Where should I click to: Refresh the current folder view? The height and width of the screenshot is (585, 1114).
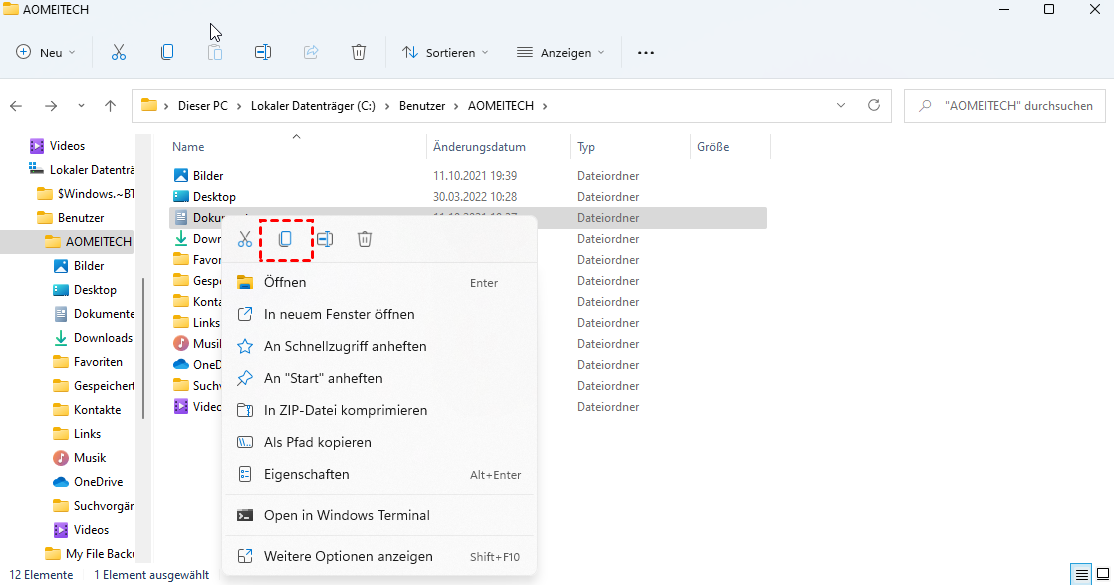(x=874, y=105)
